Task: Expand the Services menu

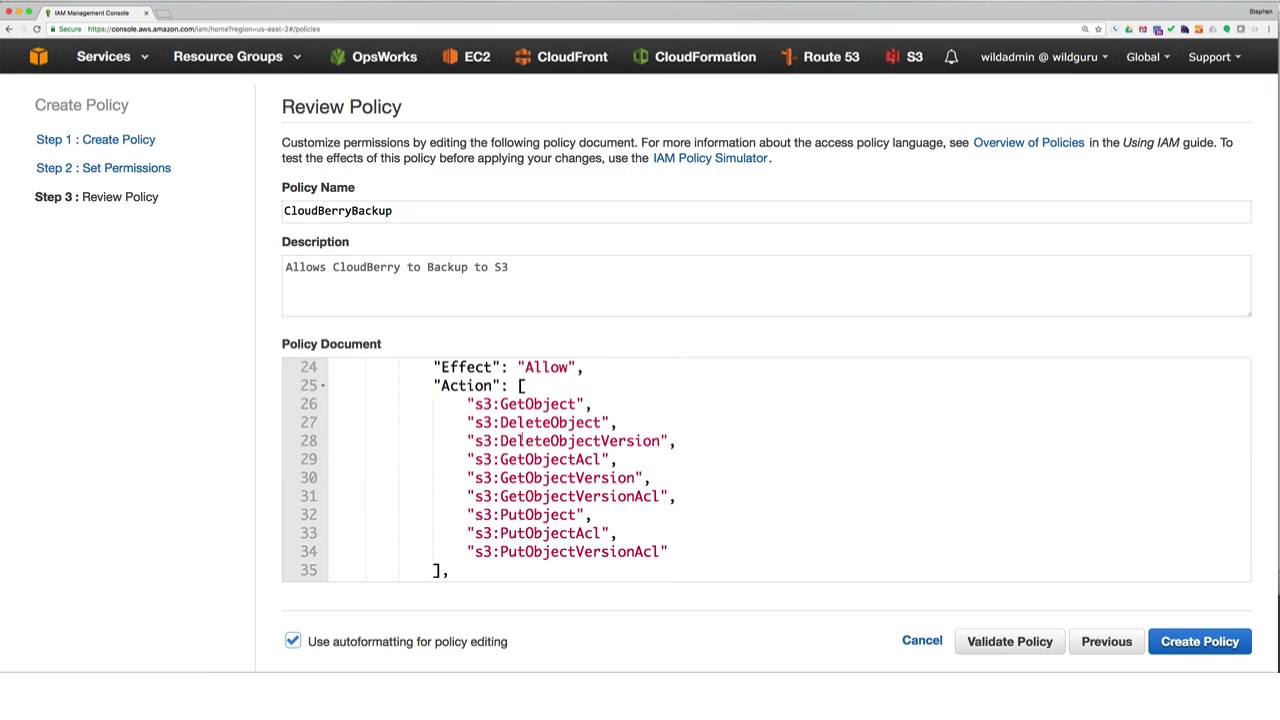Action: tap(112, 57)
